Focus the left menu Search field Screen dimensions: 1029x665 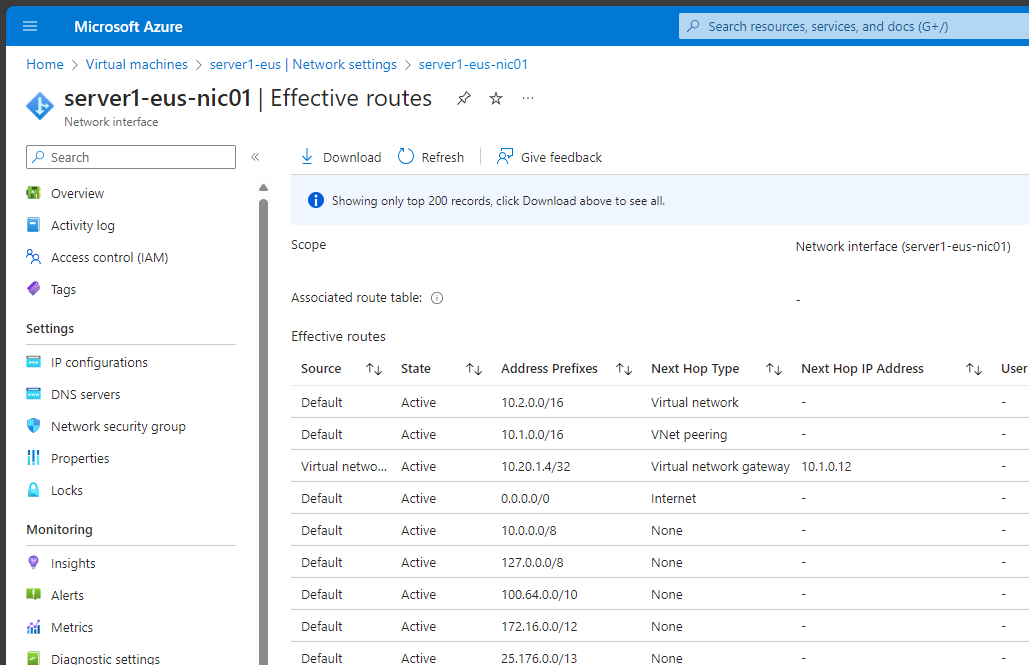click(x=131, y=157)
